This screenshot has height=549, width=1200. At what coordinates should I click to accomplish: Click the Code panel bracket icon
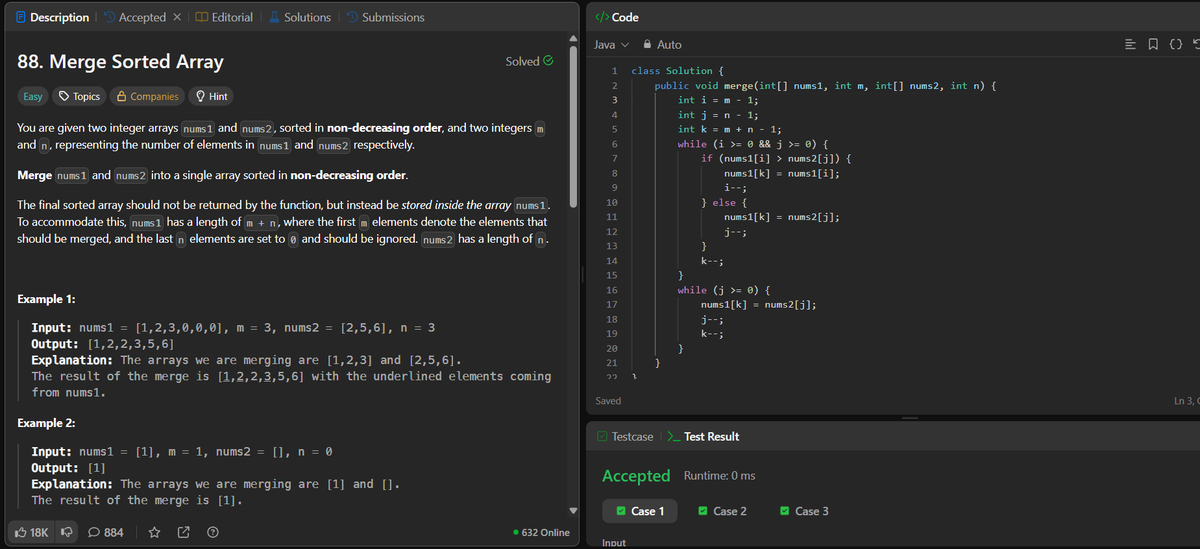[600, 17]
